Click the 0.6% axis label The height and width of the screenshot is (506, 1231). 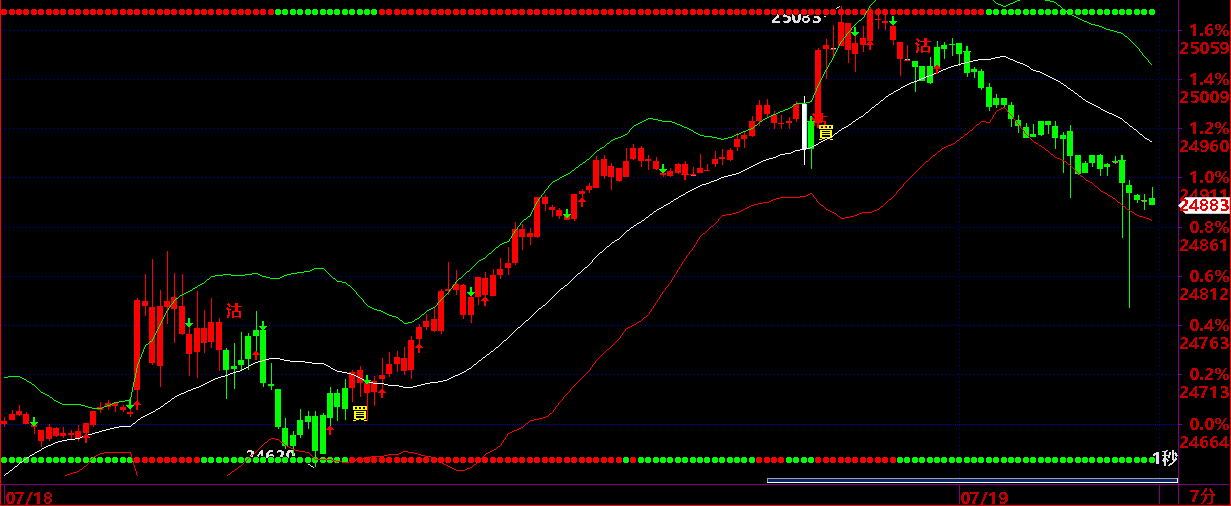[1209, 276]
